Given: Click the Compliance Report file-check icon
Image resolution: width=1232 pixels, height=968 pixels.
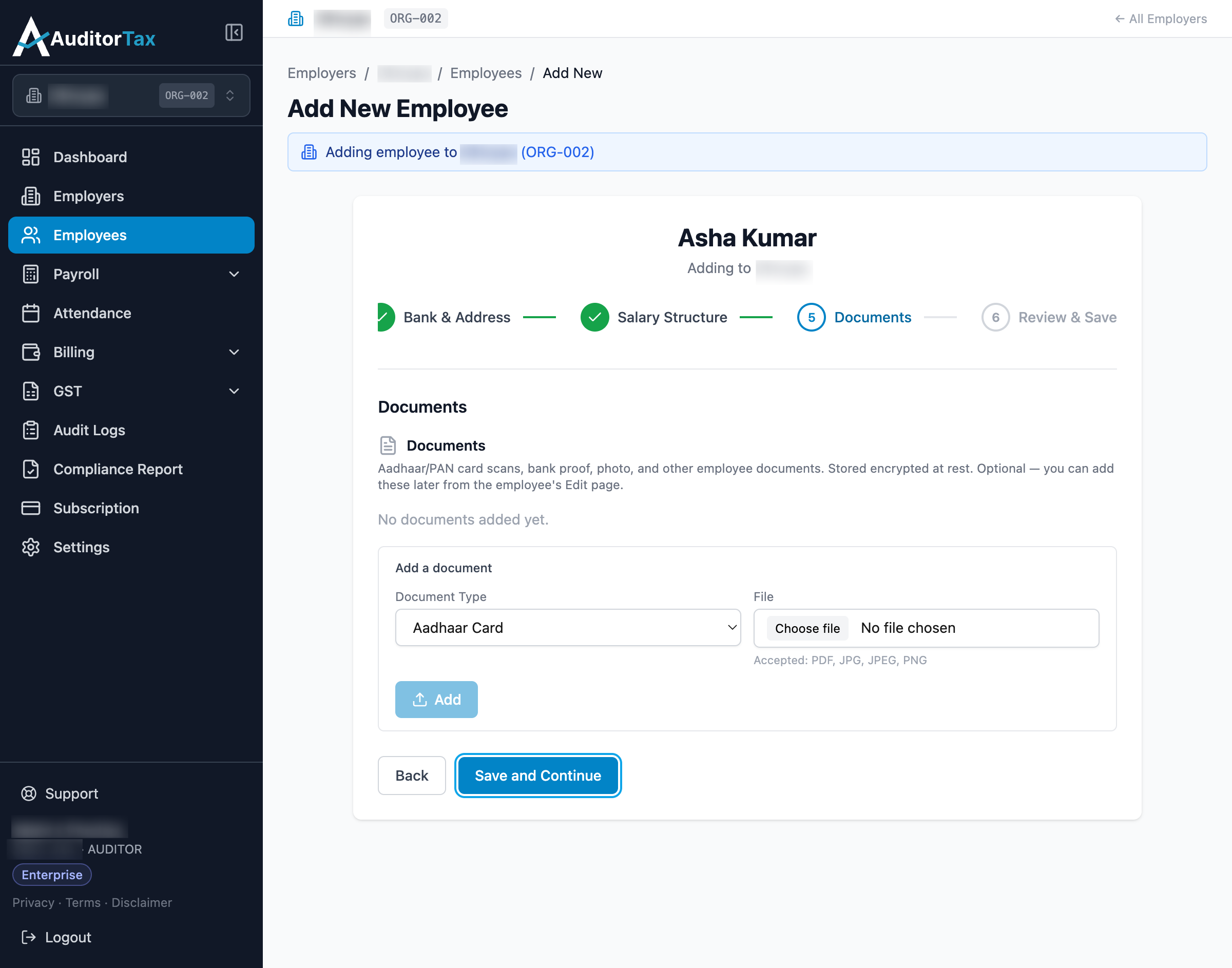Looking at the screenshot, I should 31,469.
